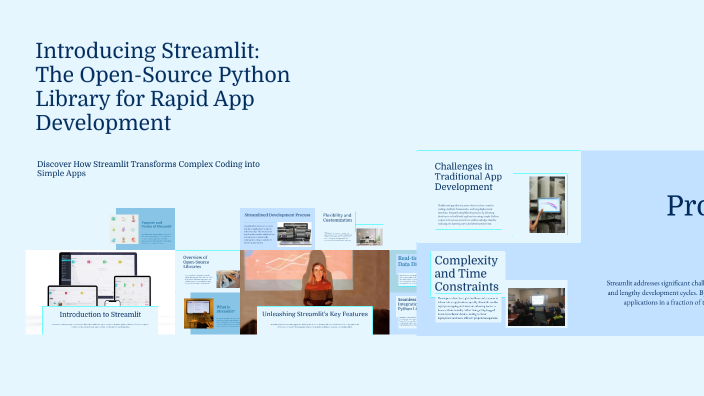
Task: Click the body paragraph in Streamlined Development Process slide
Action: pyautogui.click(x=260, y=234)
